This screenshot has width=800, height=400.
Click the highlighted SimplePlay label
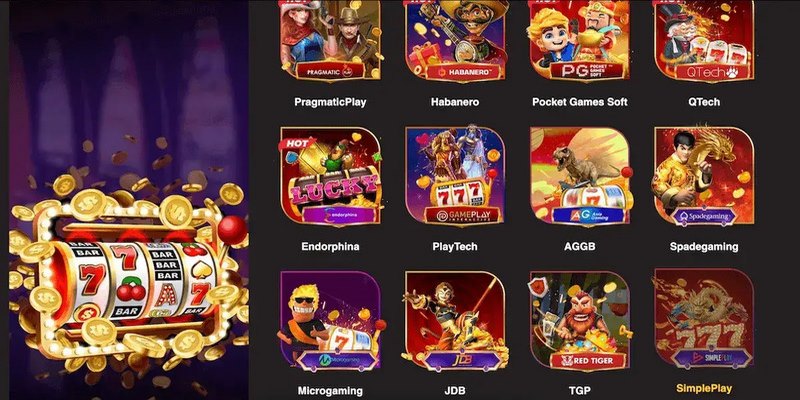coord(704,388)
